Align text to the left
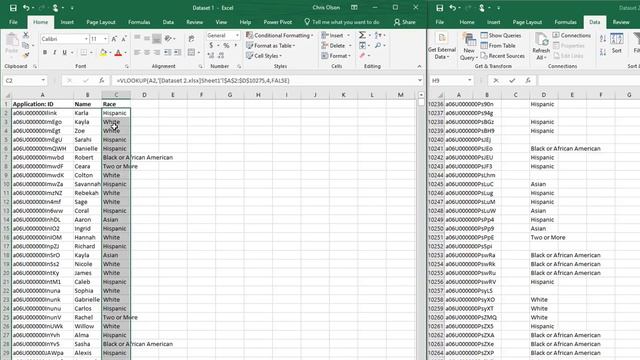This screenshot has height=360, width=640. [x=137, y=52]
